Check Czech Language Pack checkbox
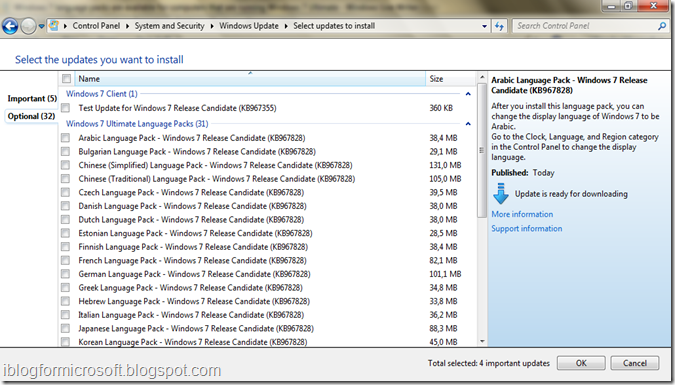Viewport: 675px width, 385px height. coord(65,192)
